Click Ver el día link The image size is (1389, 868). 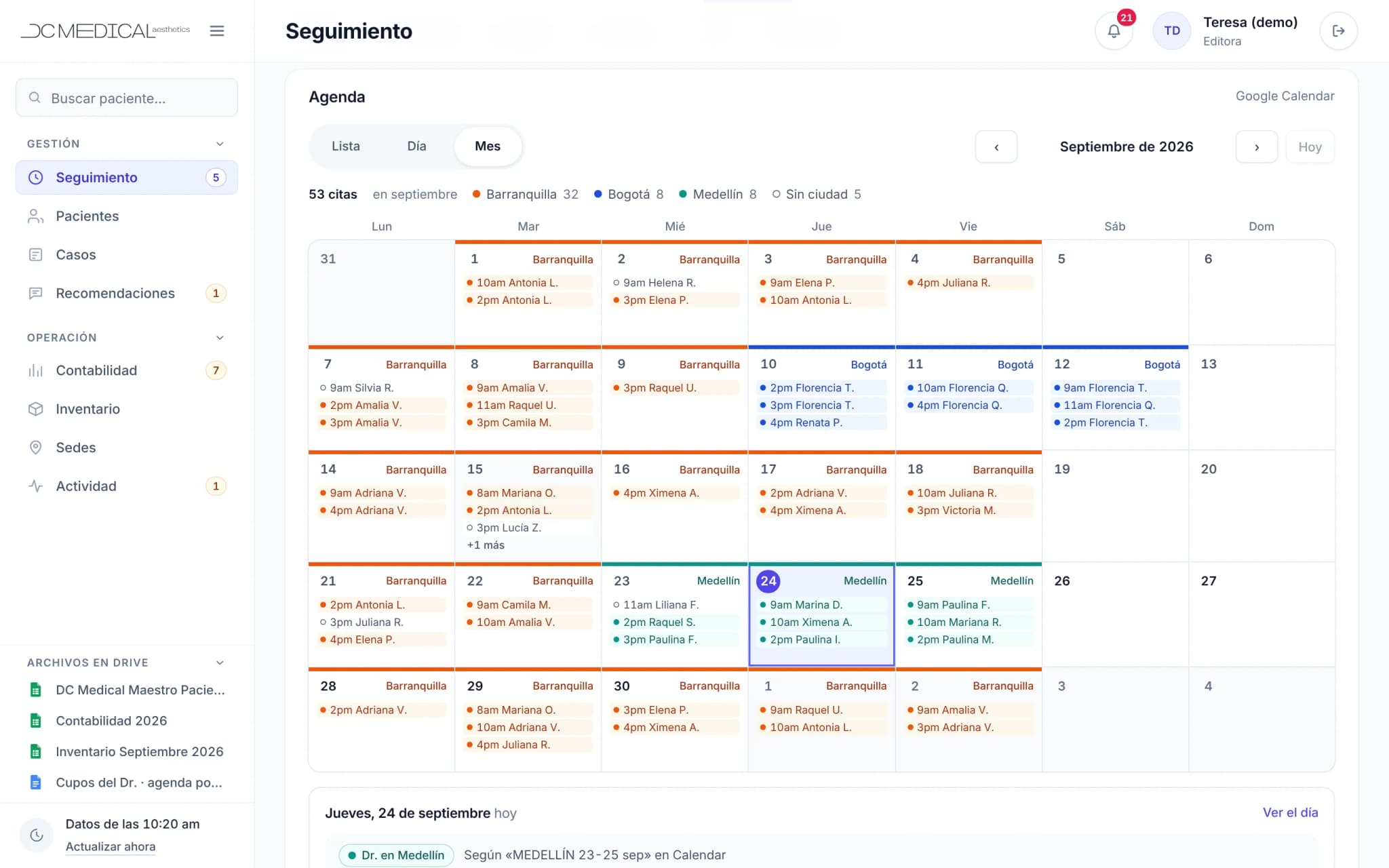1290,812
